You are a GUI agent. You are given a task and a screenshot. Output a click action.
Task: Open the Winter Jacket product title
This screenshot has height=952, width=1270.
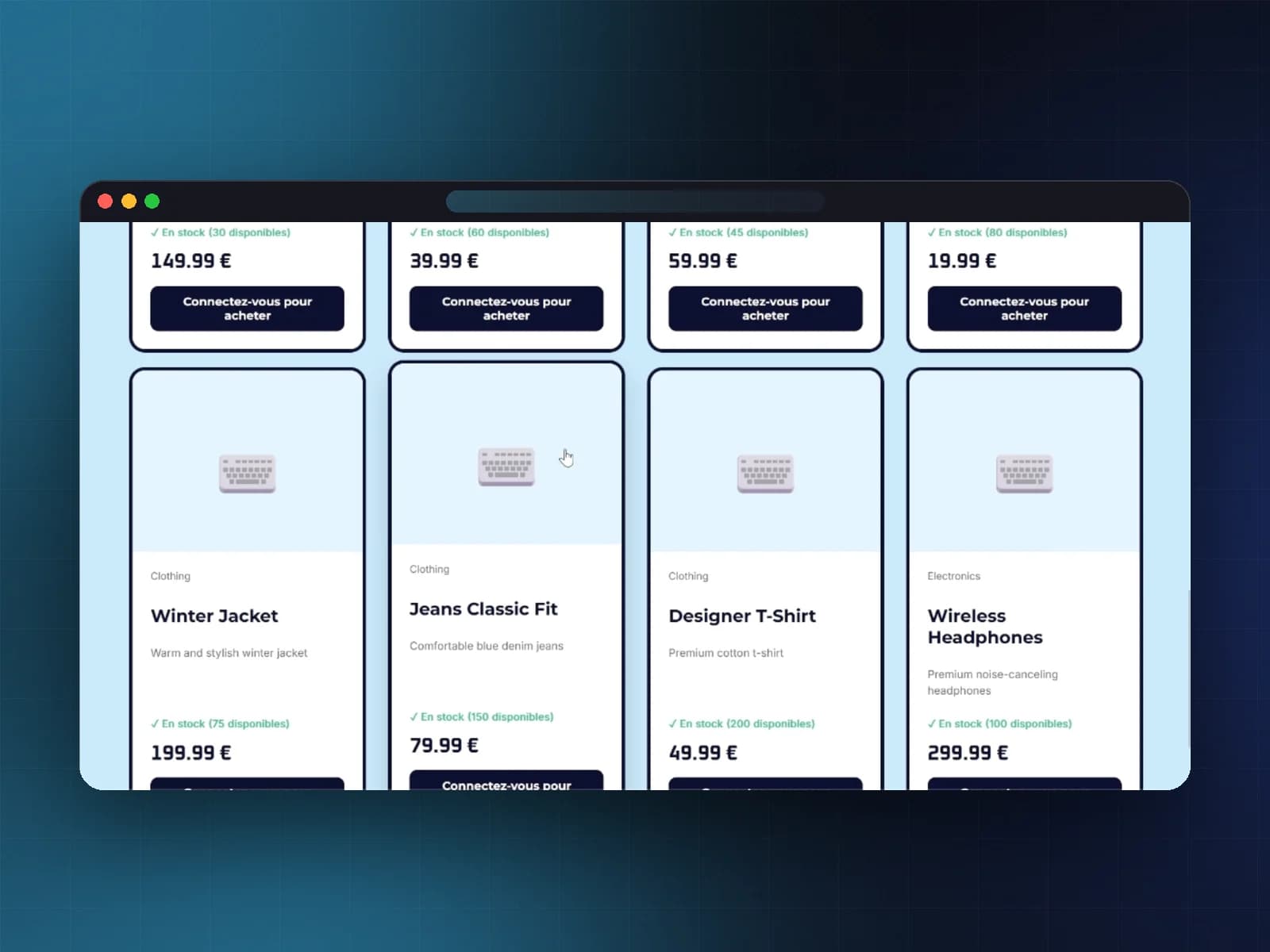214,616
